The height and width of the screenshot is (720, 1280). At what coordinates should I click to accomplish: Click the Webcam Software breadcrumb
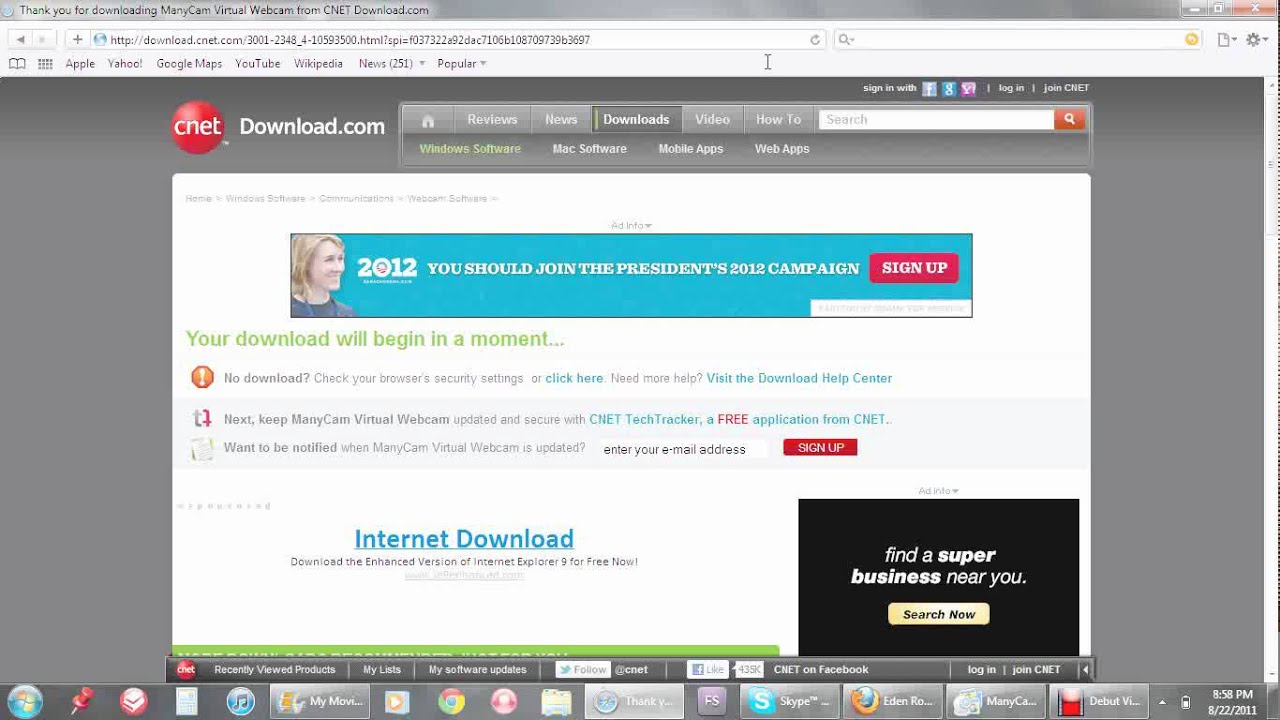[447, 198]
